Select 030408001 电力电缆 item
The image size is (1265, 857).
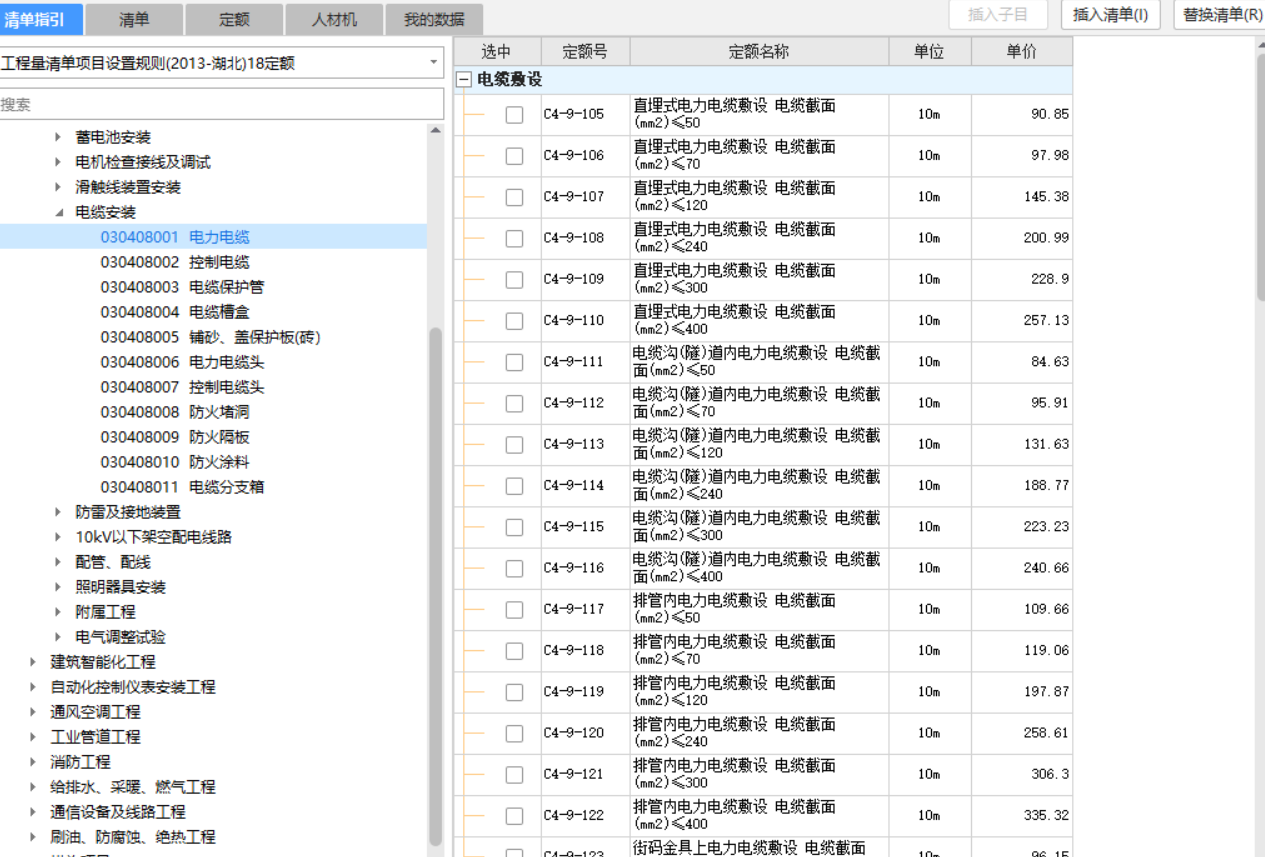point(175,238)
